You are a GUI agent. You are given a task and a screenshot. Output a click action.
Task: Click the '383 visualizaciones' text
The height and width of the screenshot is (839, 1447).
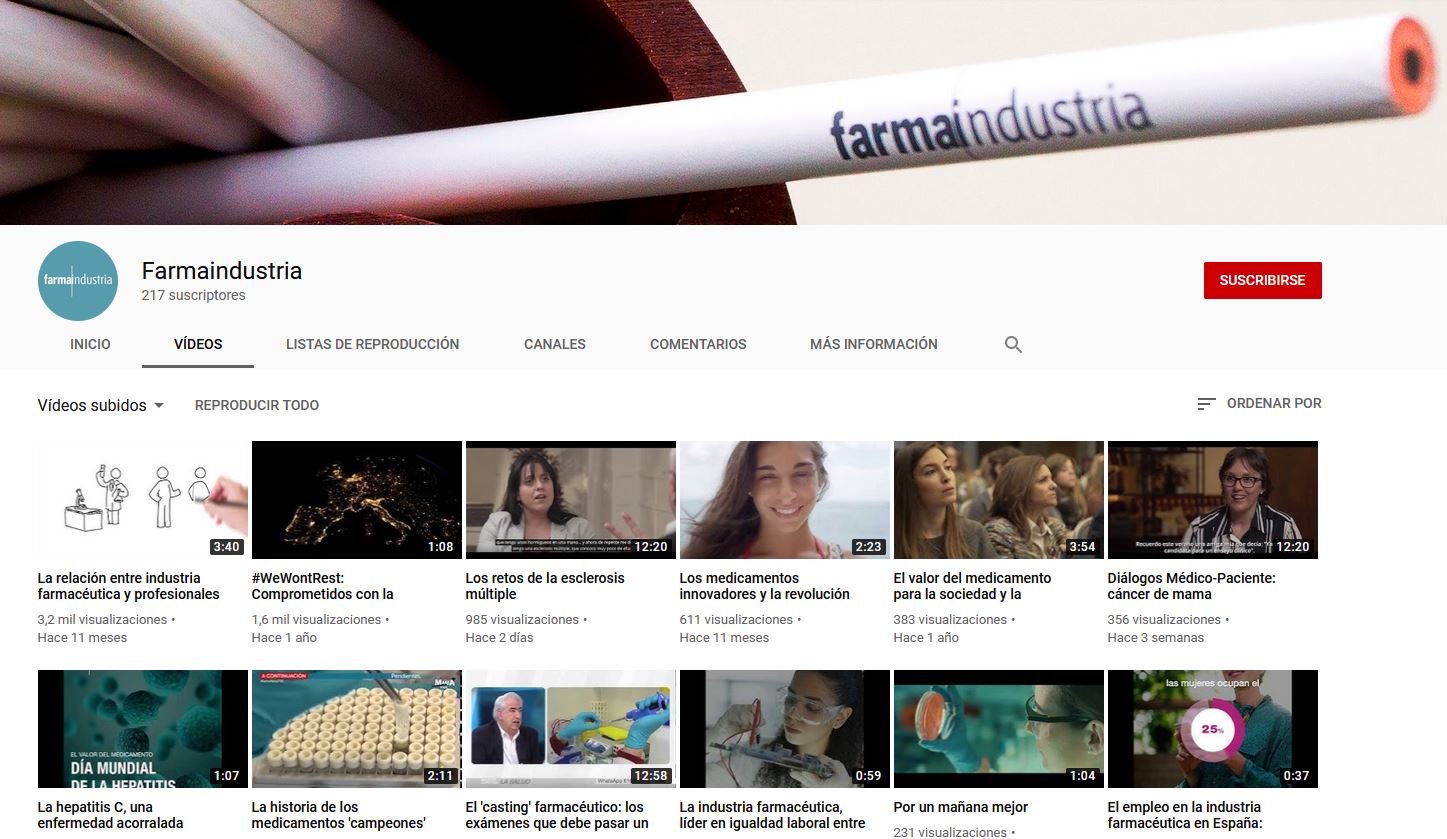click(x=950, y=620)
